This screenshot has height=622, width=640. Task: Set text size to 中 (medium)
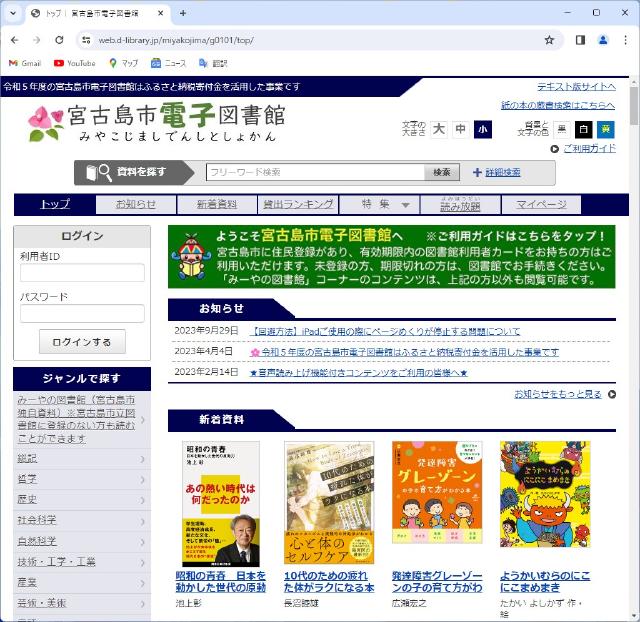(460, 129)
